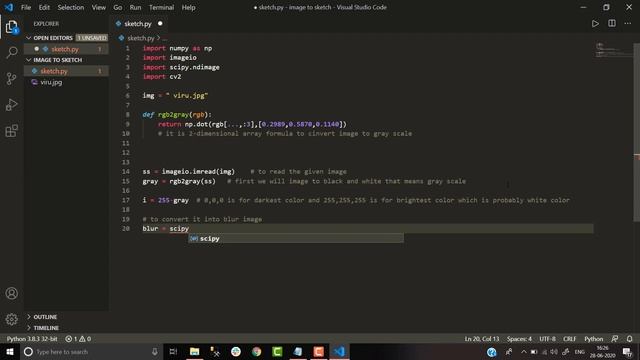Screen dimensions: 640x360
Task: Open the clock and date in taskbar
Action: tap(602, 351)
